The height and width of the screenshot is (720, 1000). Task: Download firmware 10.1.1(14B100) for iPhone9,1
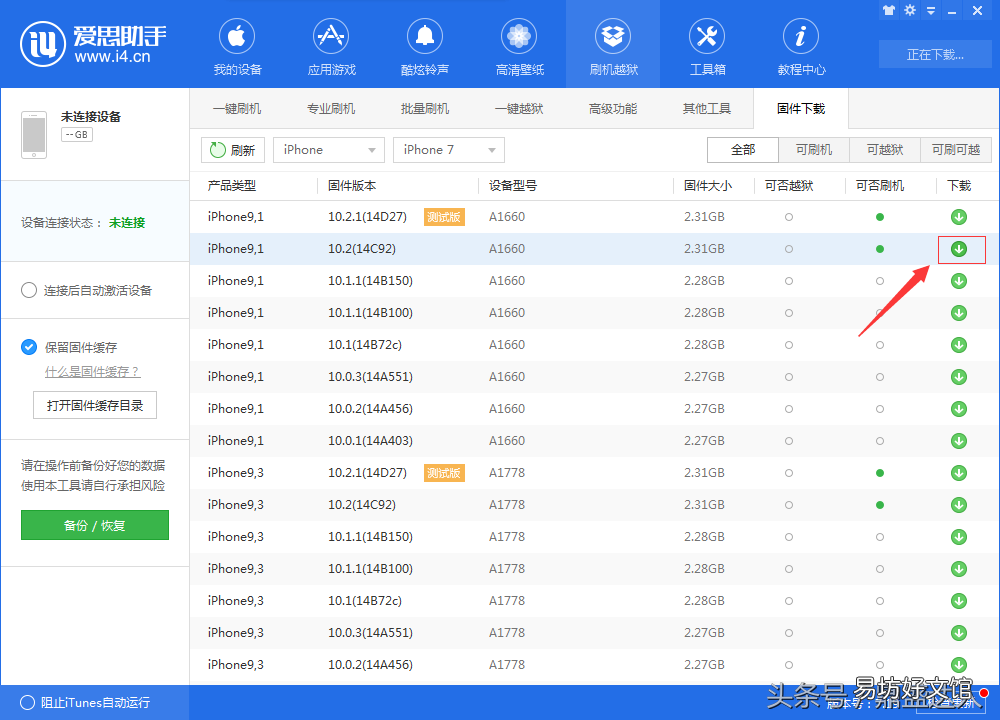(959, 313)
